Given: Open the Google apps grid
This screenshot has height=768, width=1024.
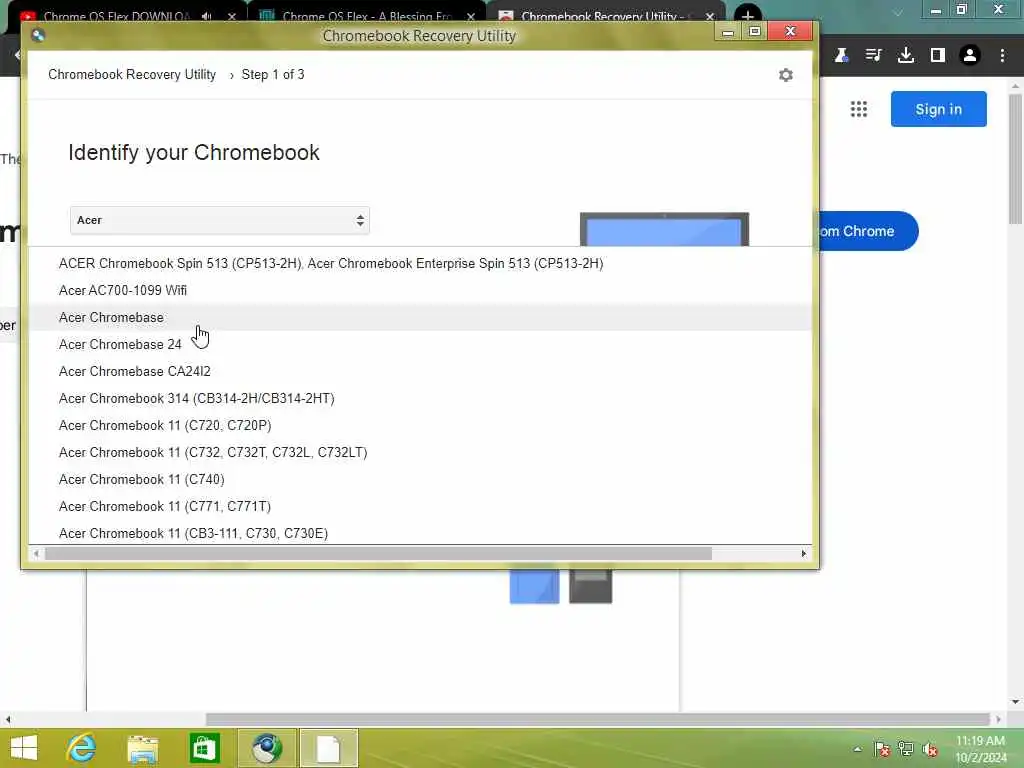Looking at the screenshot, I should (x=859, y=109).
